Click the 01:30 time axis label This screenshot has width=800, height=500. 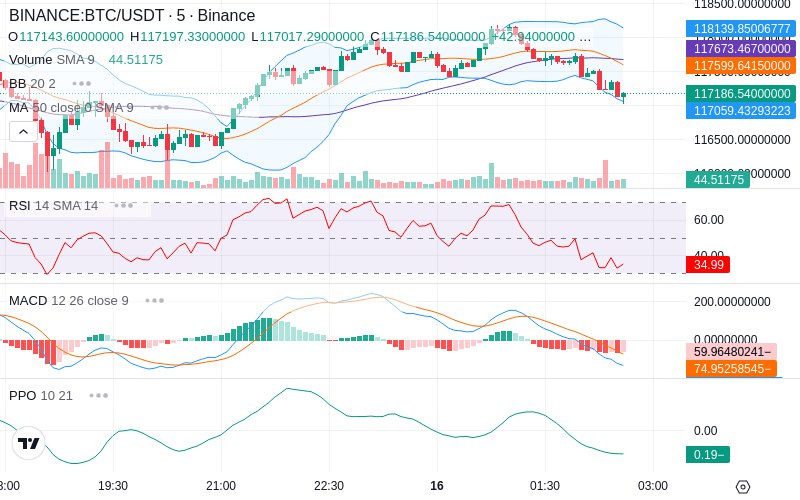click(545, 486)
